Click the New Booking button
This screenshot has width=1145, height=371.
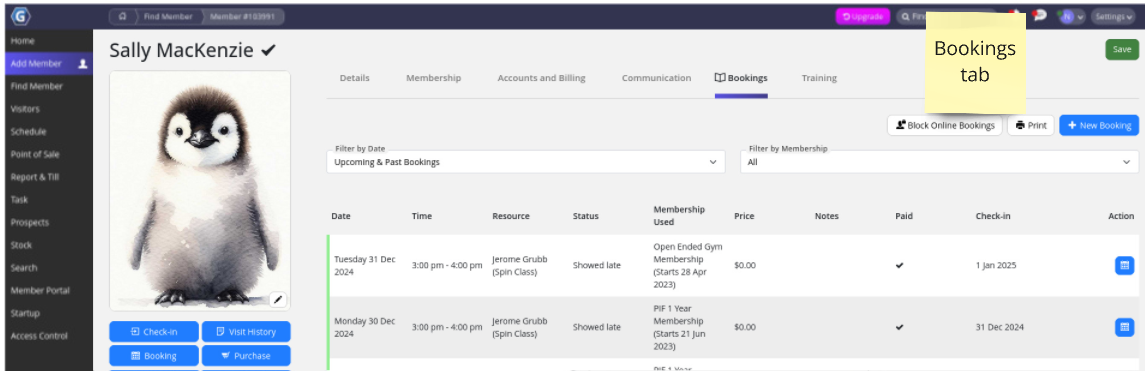point(1099,126)
